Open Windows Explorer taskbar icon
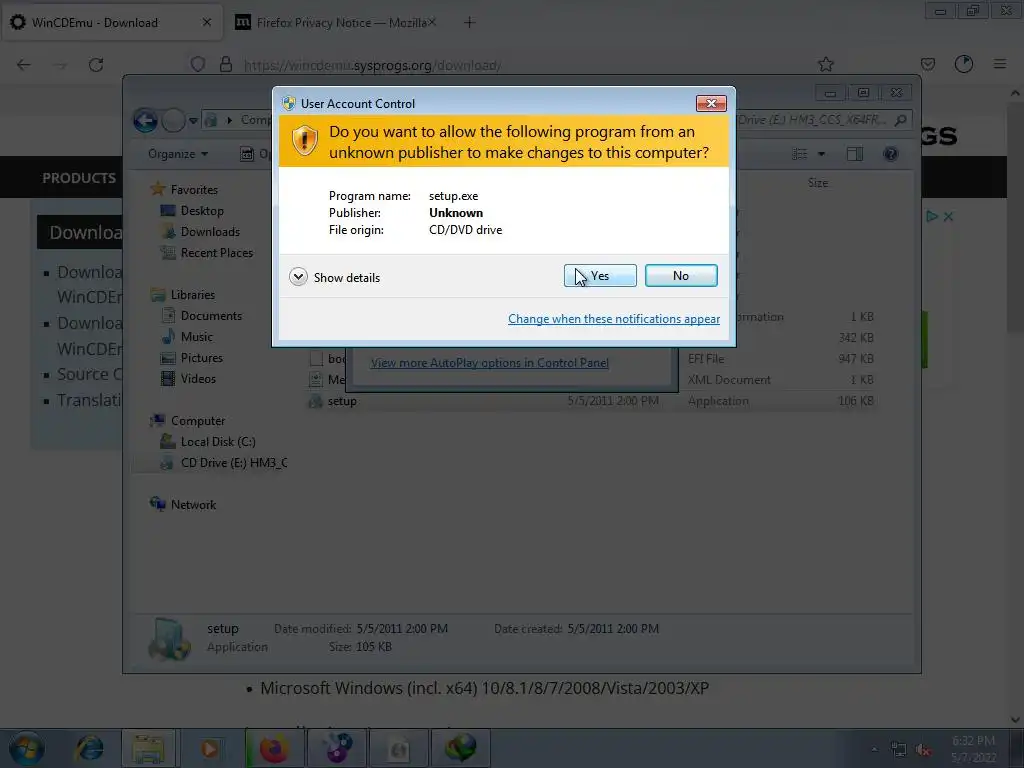Image resolution: width=1024 pixels, height=768 pixels. pyautogui.click(x=148, y=748)
